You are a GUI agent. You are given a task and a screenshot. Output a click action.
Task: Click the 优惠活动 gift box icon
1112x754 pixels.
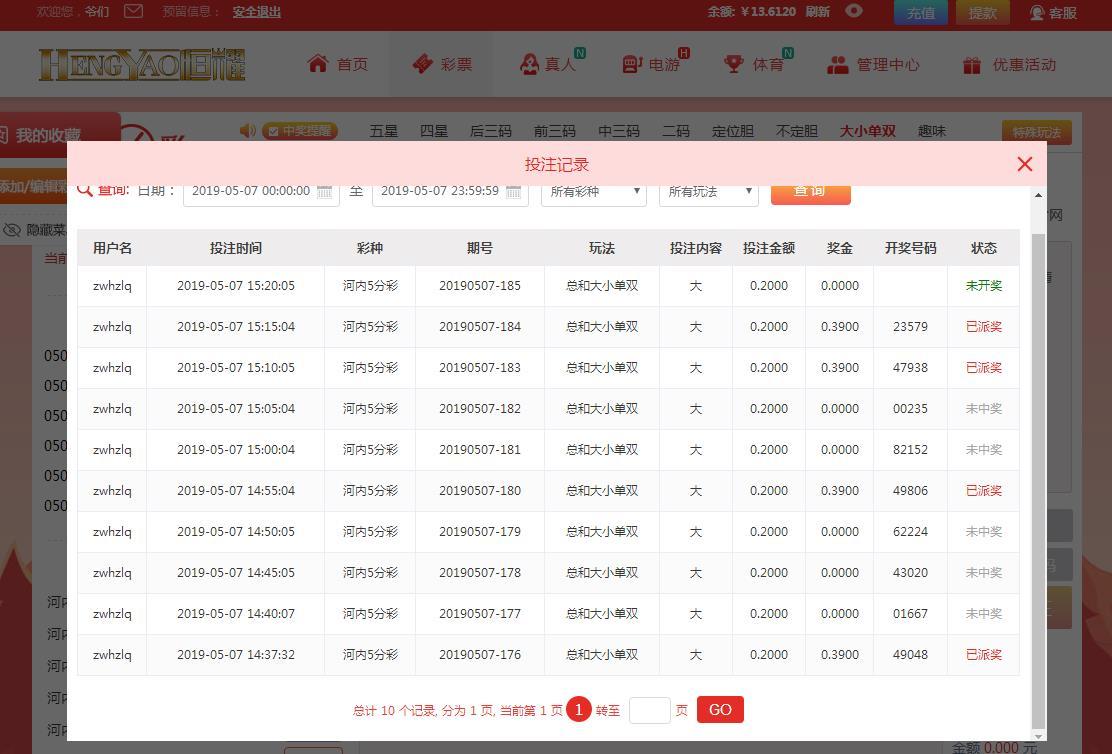click(972, 65)
